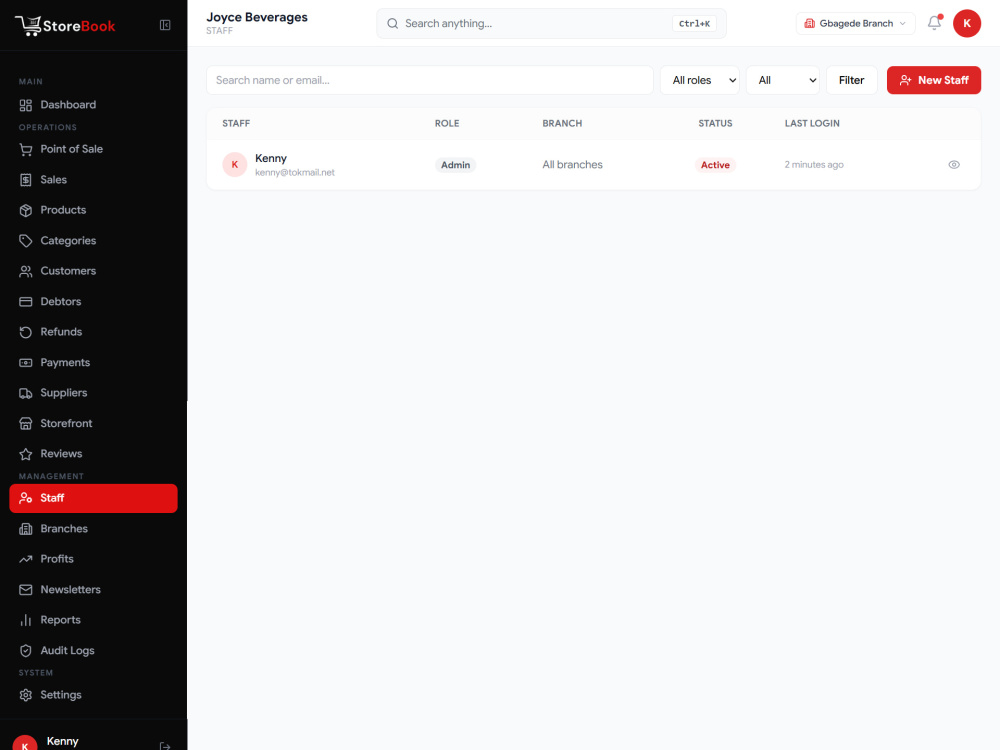Open the Storefront page link
This screenshot has height=750, width=1000.
tap(93, 423)
